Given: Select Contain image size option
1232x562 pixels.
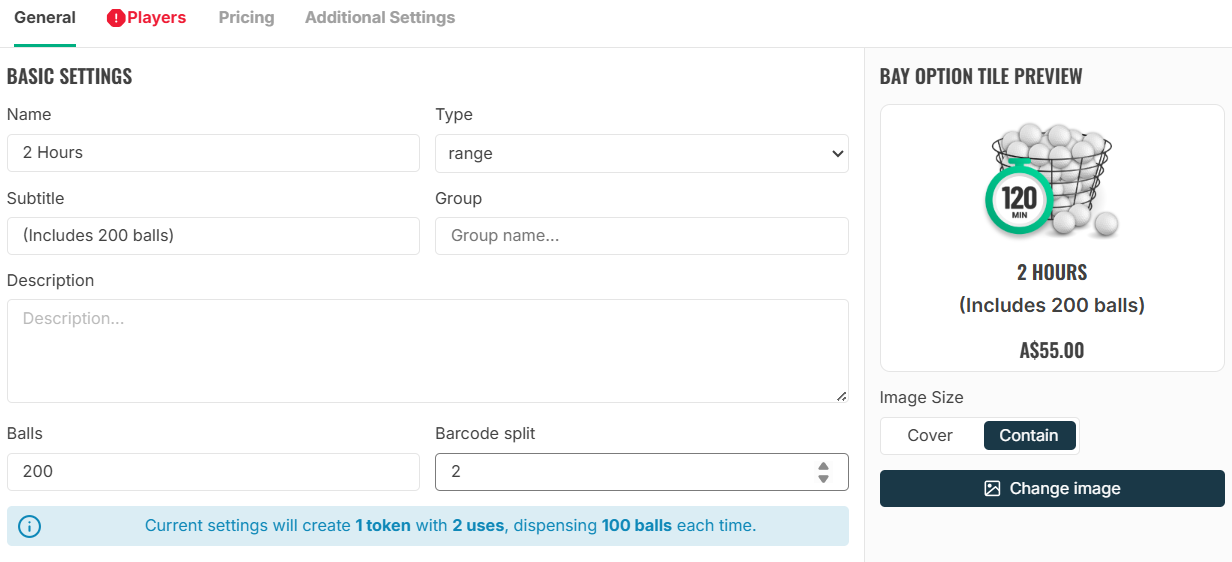Looking at the screenshot, I should (1029, 436).
